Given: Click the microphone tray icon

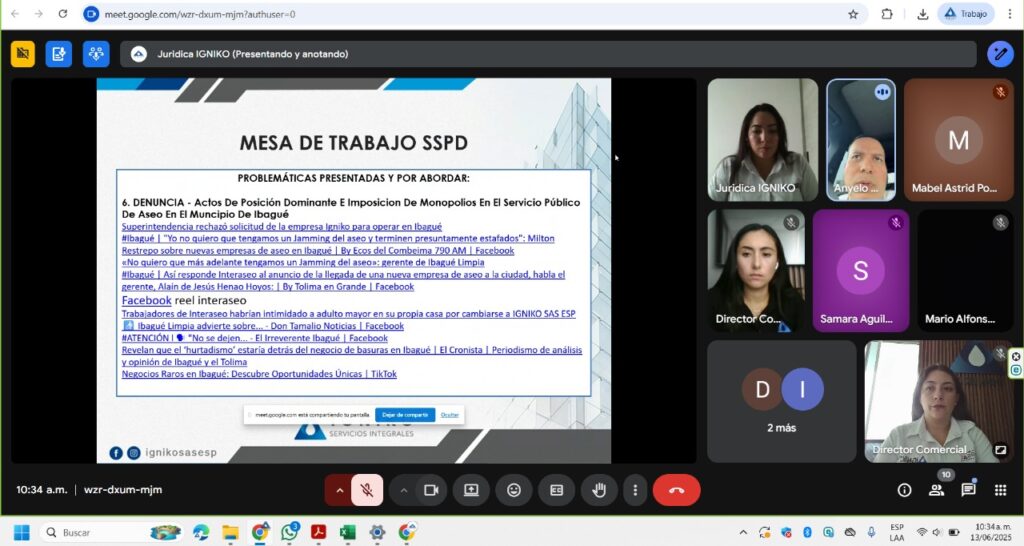Looking at the screenshot, I should click(x=871, y=533).
